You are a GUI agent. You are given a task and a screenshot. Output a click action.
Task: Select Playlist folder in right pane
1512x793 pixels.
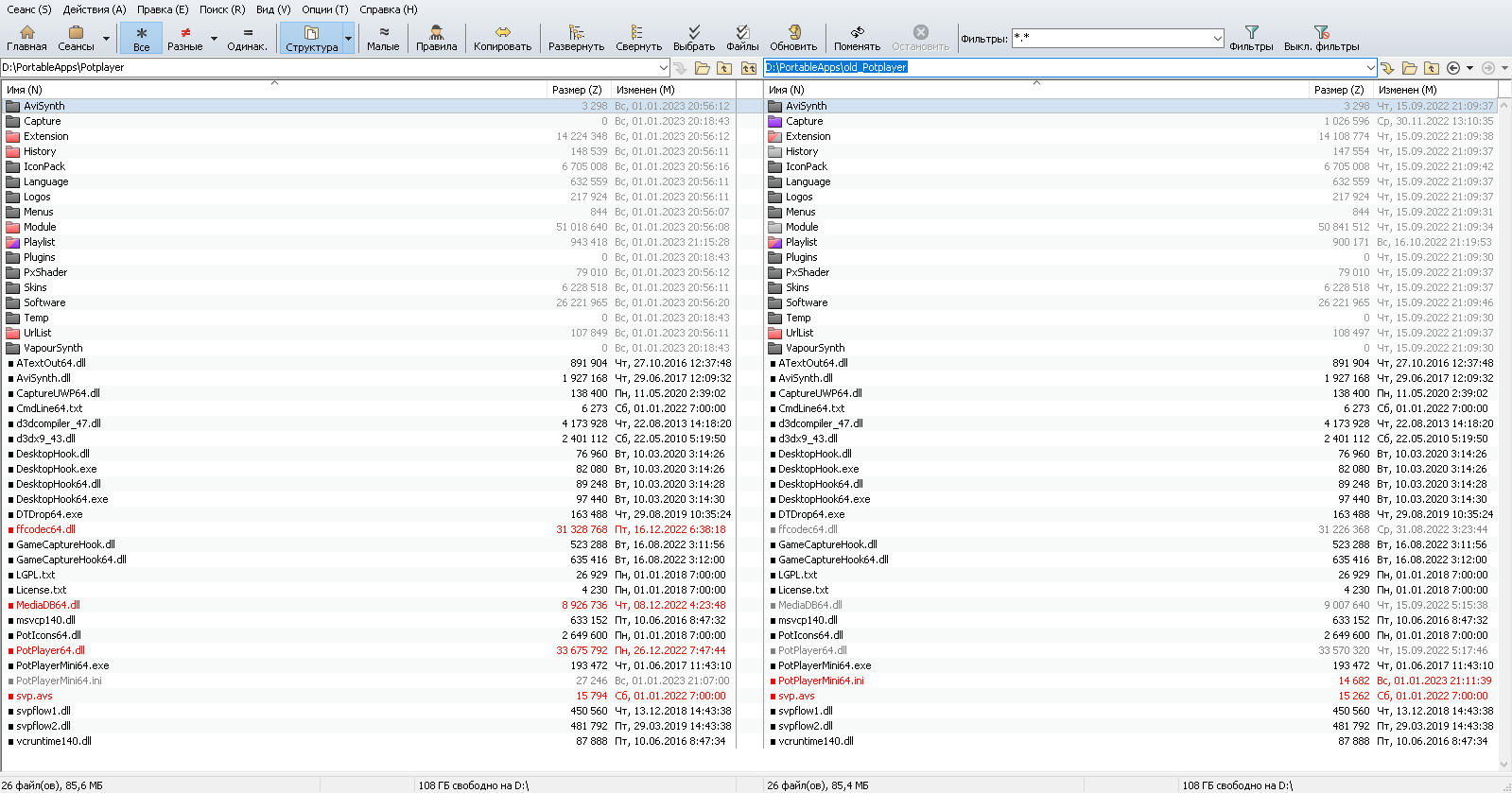click(x=801, y=242)
